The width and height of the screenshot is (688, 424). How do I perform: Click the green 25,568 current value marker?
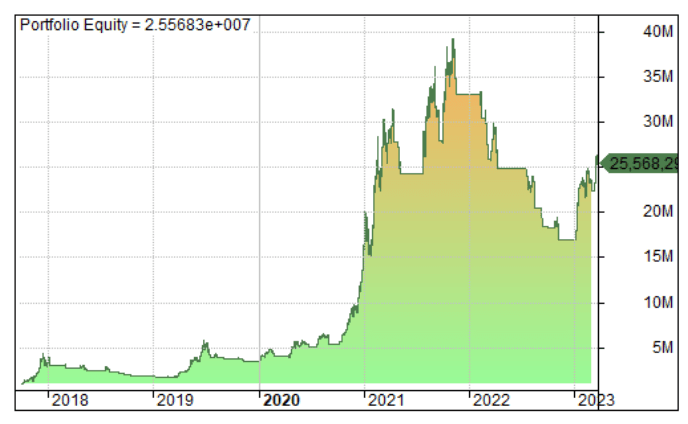(642, 163)
